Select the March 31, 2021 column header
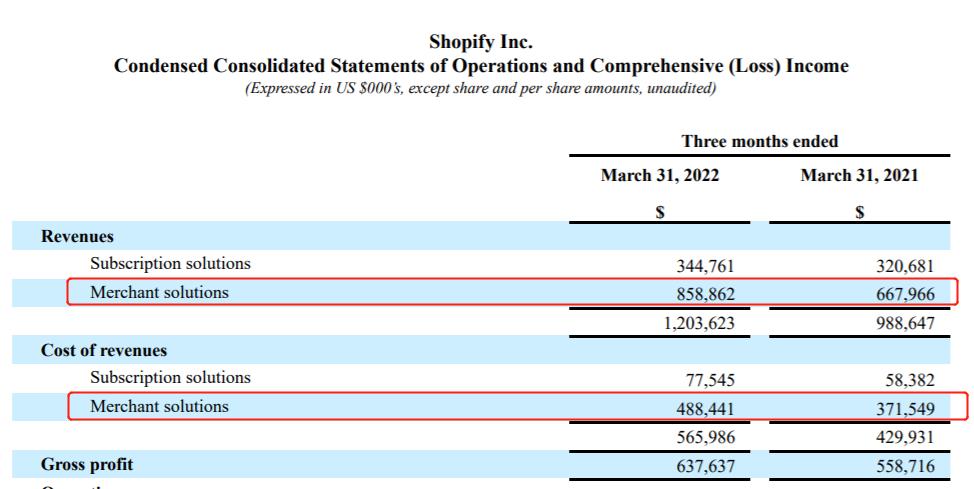Viewport: 974px width, 489px height. coord(859,176)
